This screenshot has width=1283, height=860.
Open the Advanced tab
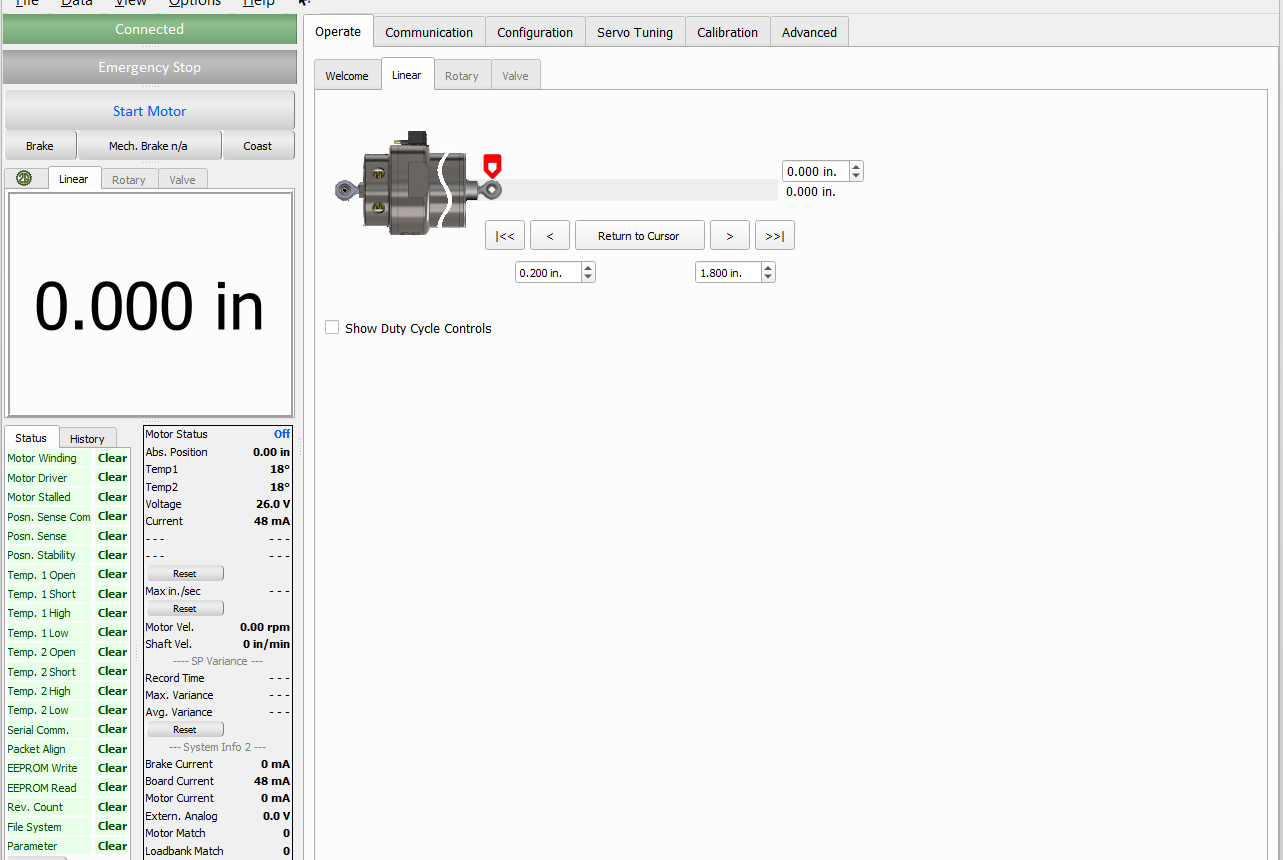pyautogui.click(x=809, y=32)
